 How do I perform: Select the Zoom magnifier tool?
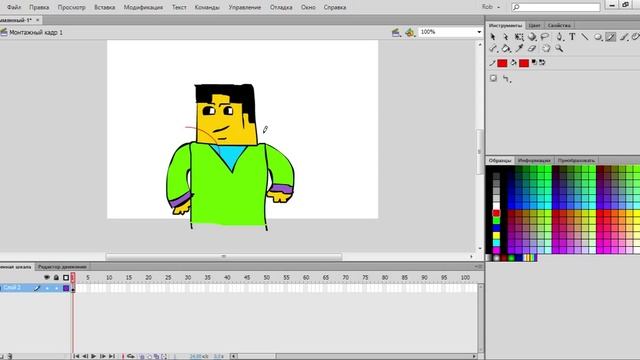click(559, 49)
